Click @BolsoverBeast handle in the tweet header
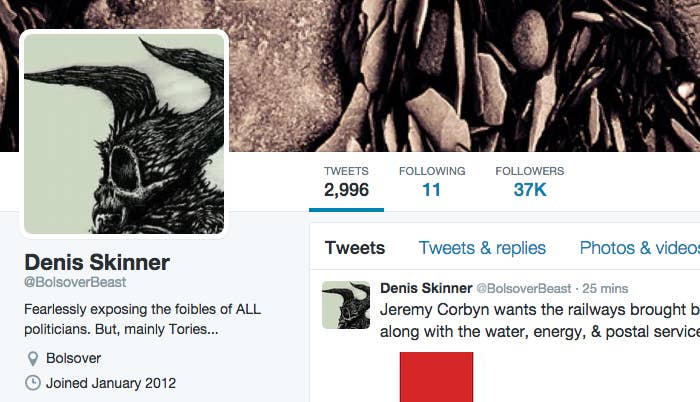The image size is (700, 402). [524, 289]
